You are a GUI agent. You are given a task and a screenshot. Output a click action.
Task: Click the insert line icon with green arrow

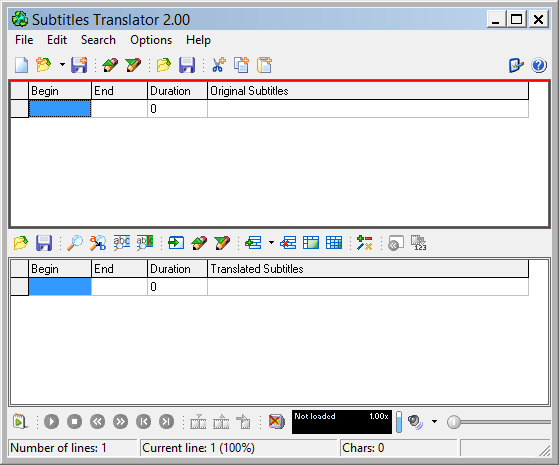pyautogui.click(x=253, y=243)
